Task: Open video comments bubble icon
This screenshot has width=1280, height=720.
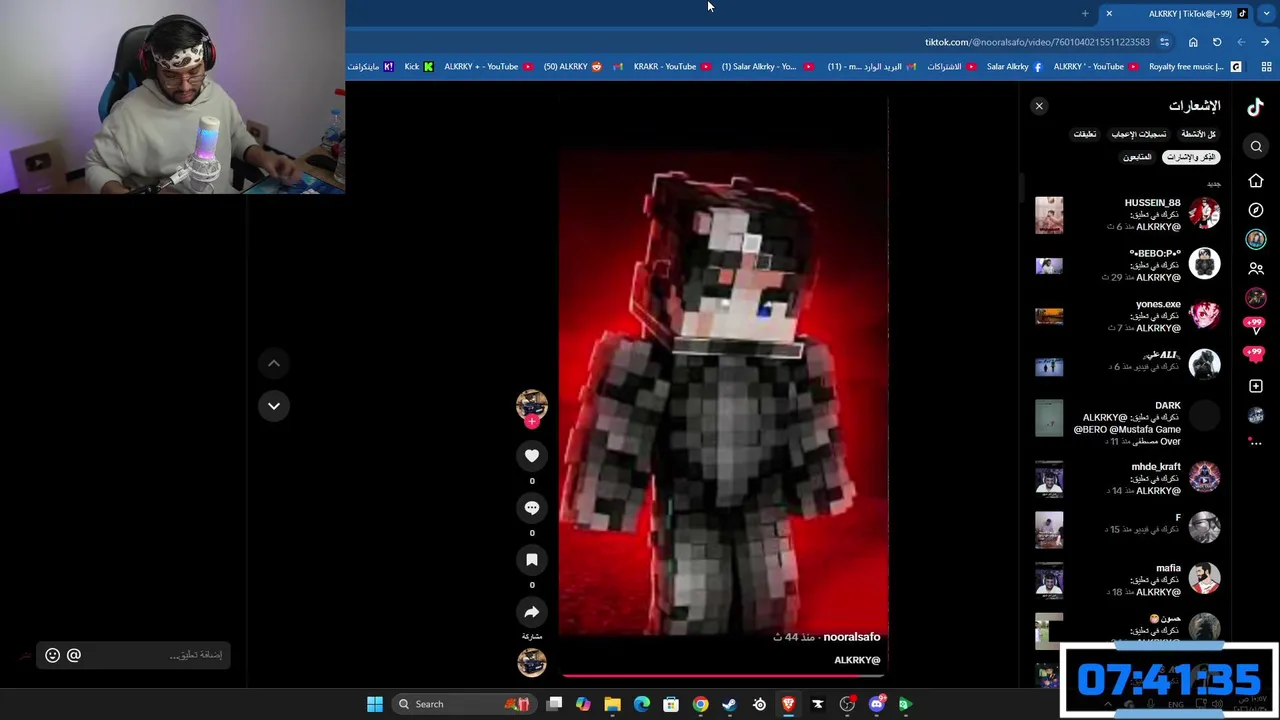Action: pyautogui.click(x=532, y=508)
